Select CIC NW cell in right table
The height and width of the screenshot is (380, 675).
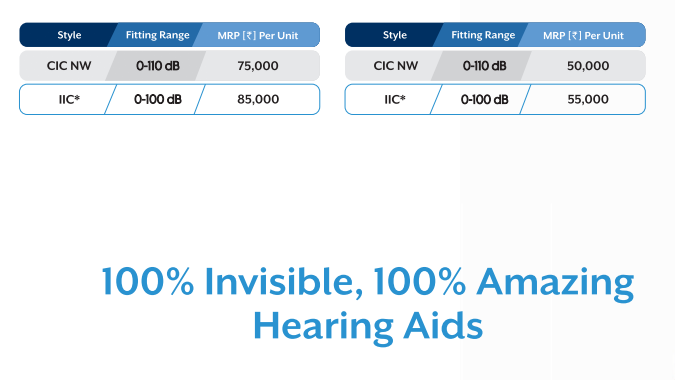pyautogui.click(x=395, y=66)
